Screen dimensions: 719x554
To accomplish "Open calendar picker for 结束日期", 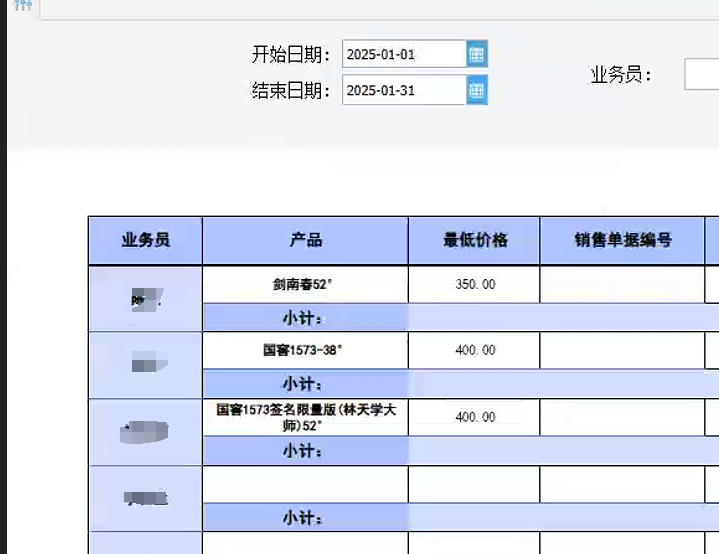I will point(477,90).
